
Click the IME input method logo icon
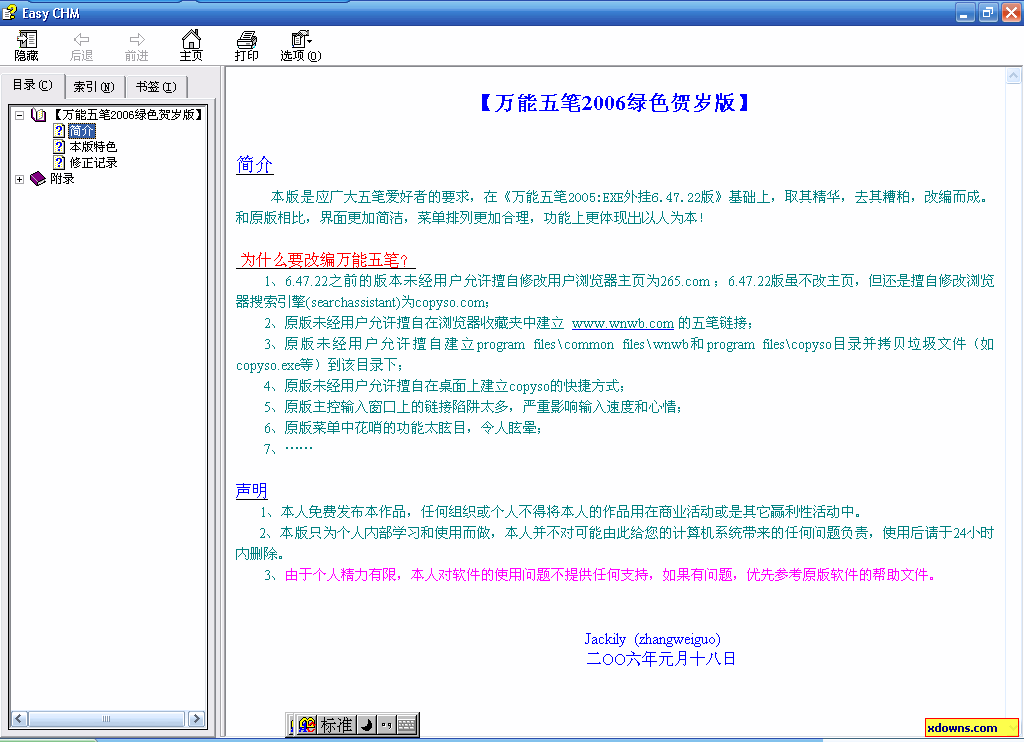307,725
